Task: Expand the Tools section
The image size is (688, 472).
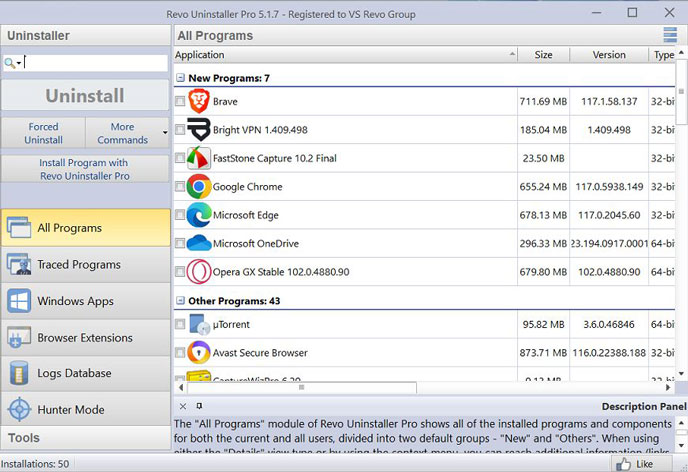Action: pos(86,437)
